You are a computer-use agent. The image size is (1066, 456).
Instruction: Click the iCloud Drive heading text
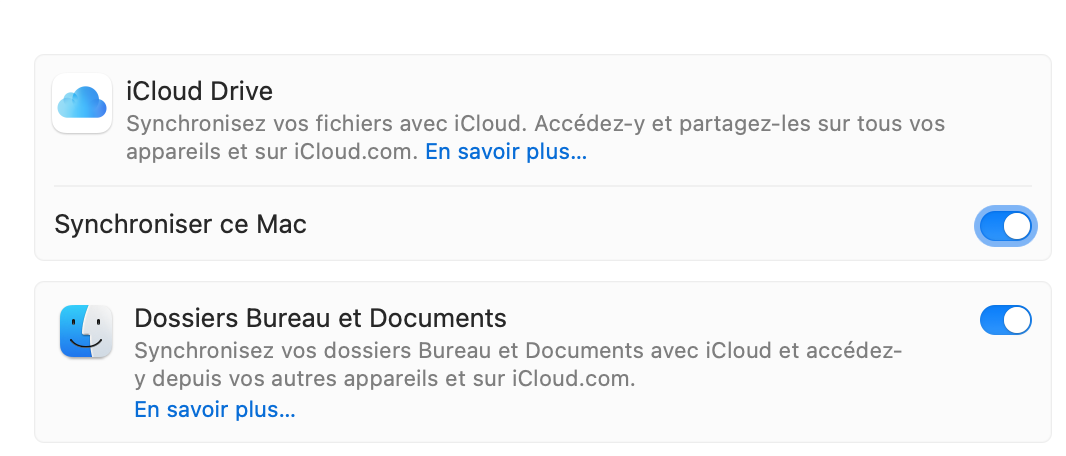(199, 91)
